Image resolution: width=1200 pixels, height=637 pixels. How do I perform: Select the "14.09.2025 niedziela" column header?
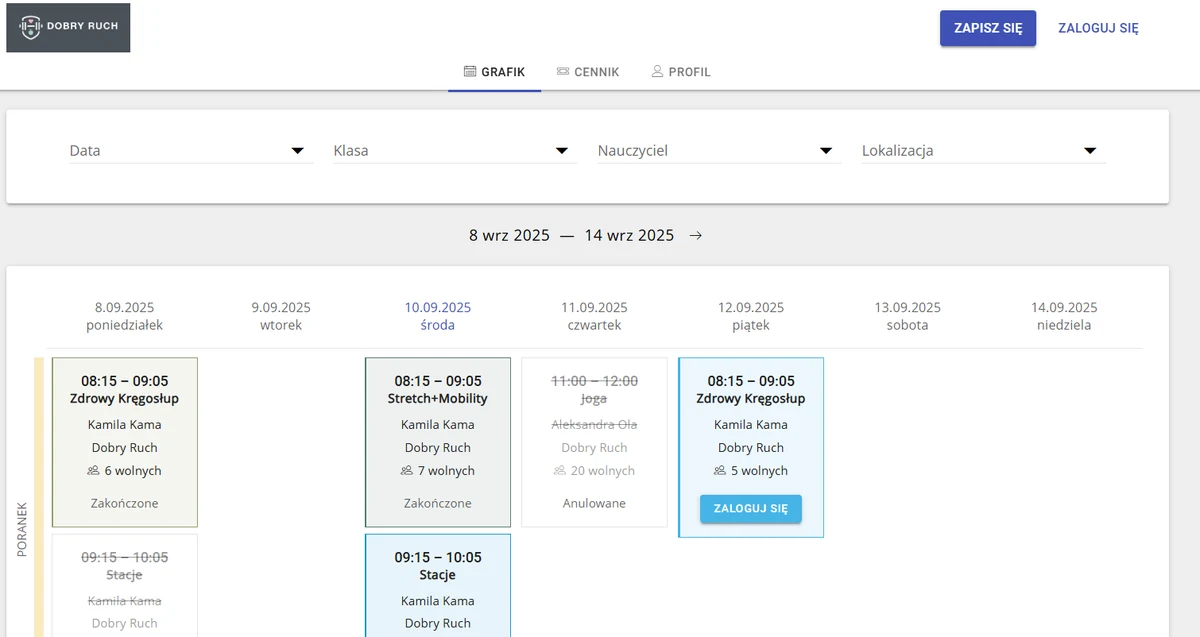(1064, 316)
